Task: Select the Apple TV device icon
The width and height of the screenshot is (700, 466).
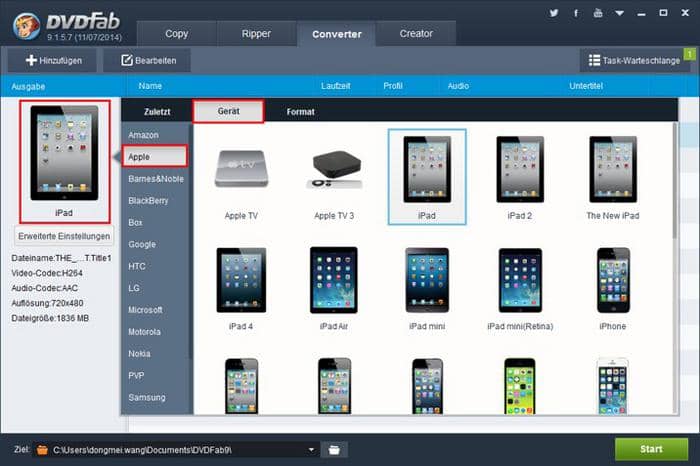Action: 241,170
